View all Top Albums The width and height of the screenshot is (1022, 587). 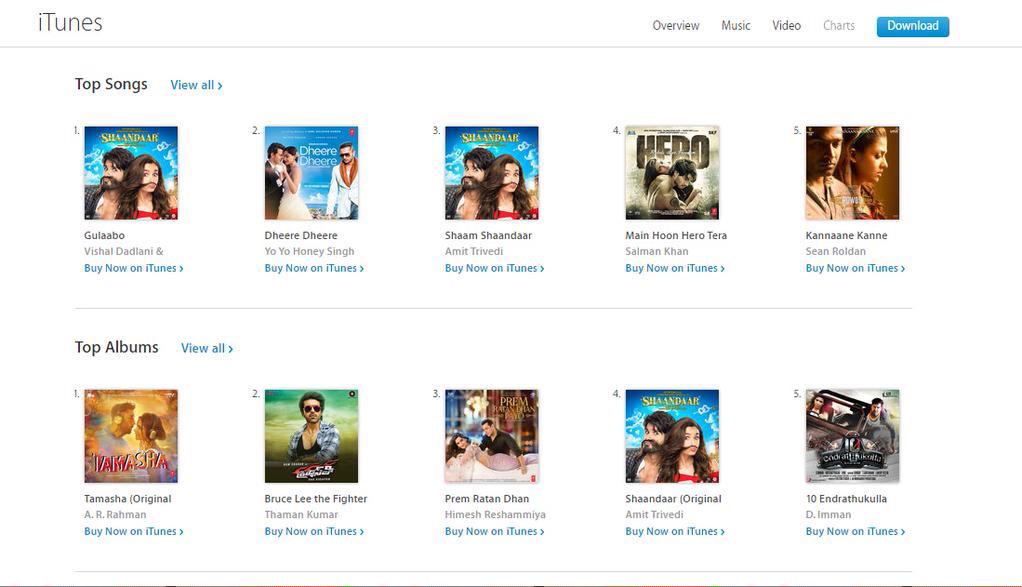tap(207, 349)
